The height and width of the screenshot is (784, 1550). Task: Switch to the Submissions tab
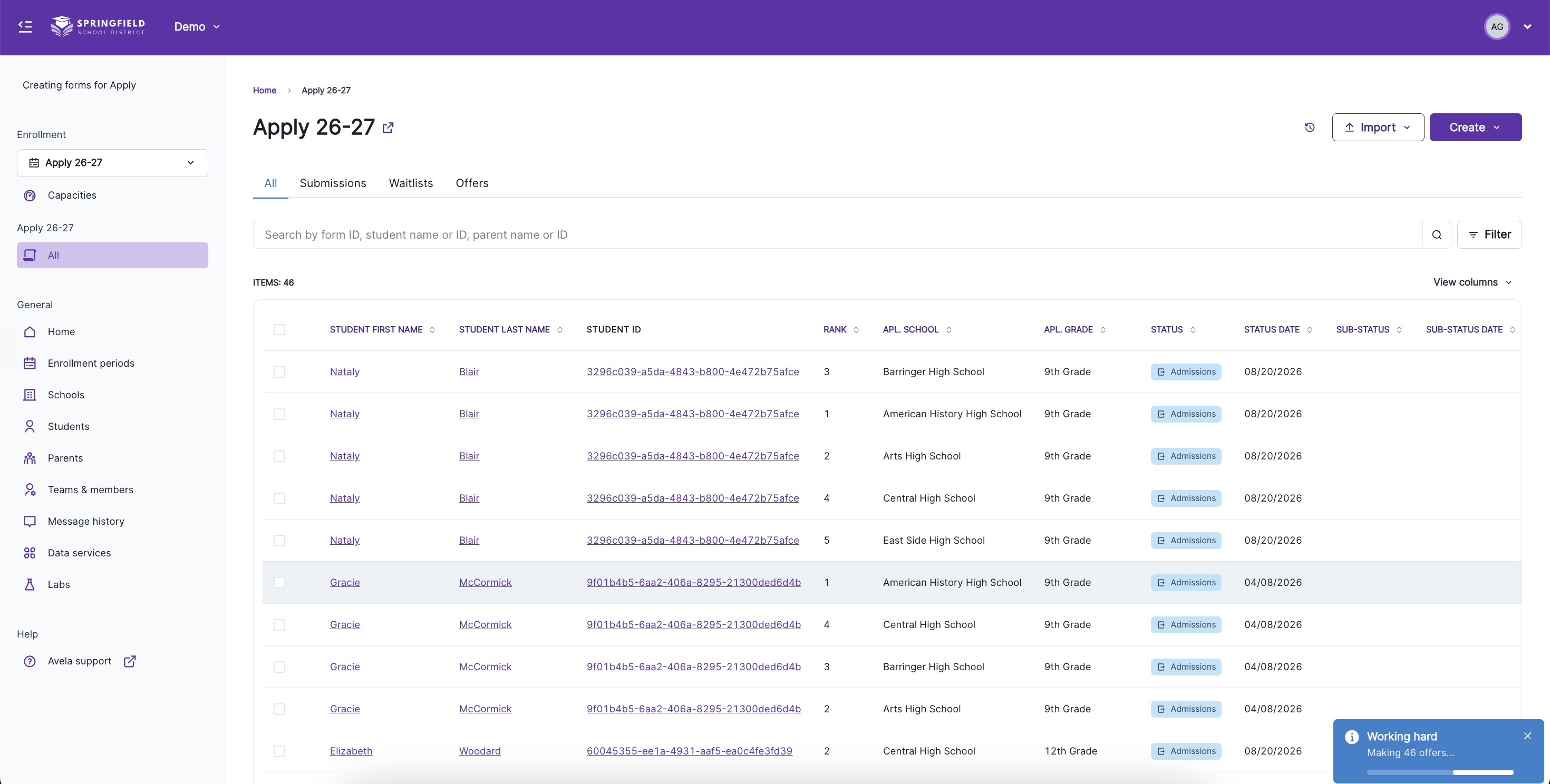(333, 183)
